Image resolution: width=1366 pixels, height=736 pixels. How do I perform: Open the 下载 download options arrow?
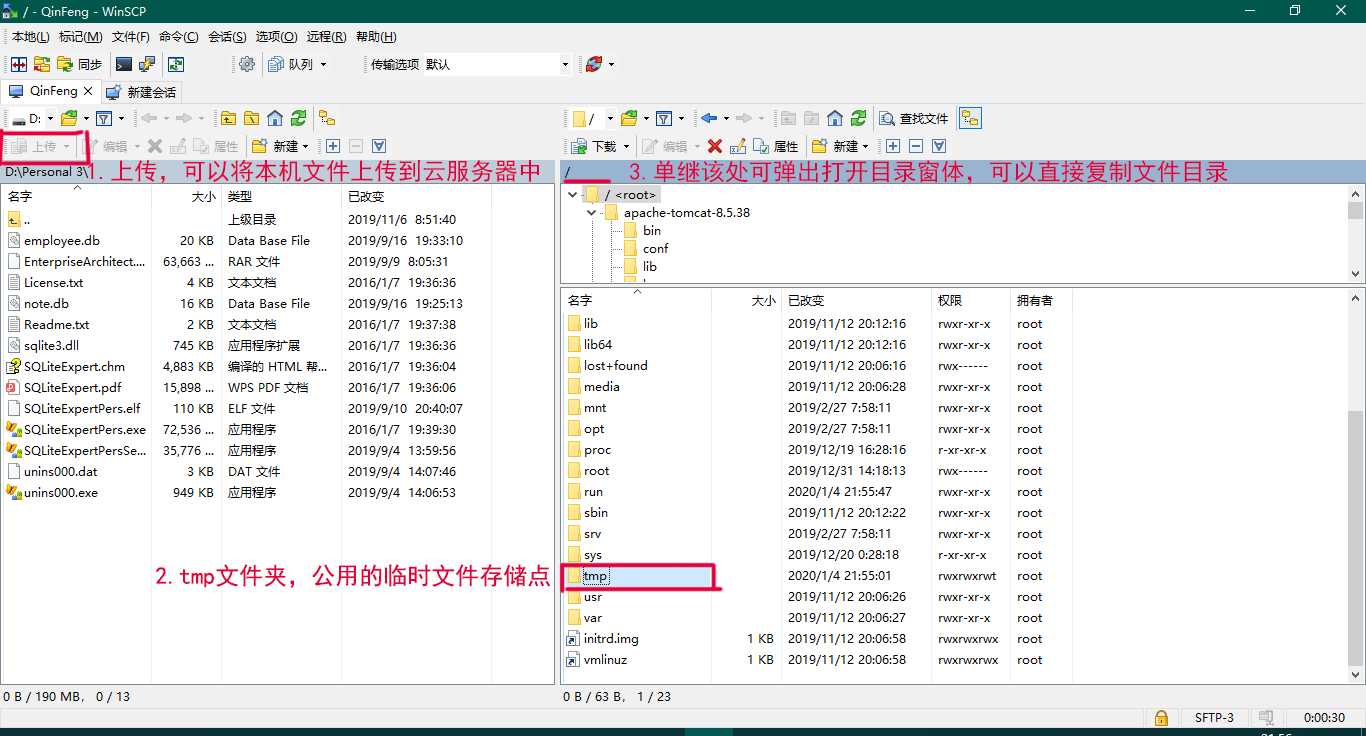click(x=626, y=146)
